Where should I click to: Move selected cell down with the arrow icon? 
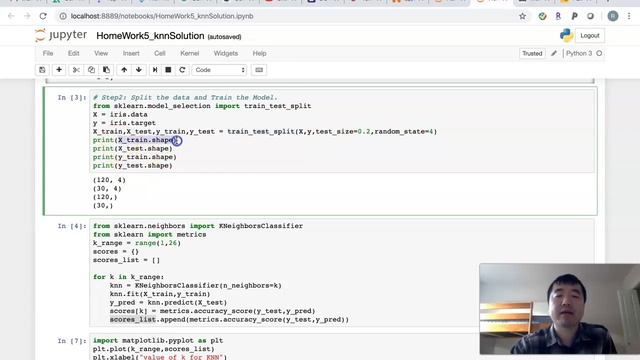click(x=139, y=70)
